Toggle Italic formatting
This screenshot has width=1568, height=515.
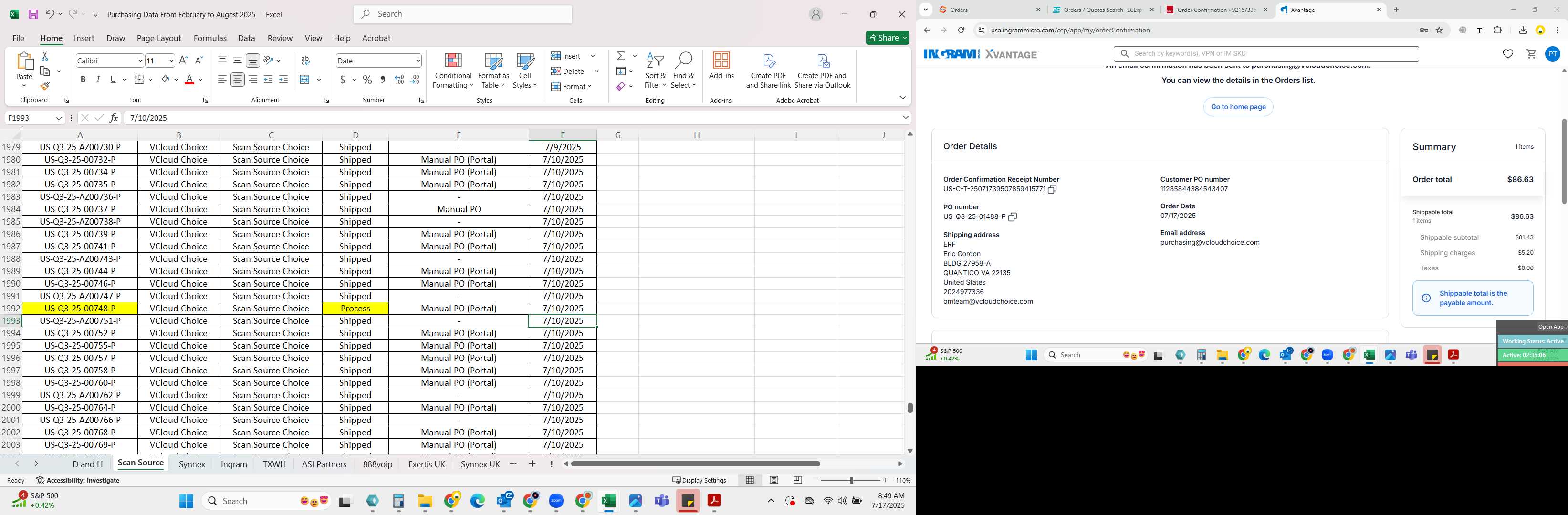pyautogui.click(x=98, y=80)
